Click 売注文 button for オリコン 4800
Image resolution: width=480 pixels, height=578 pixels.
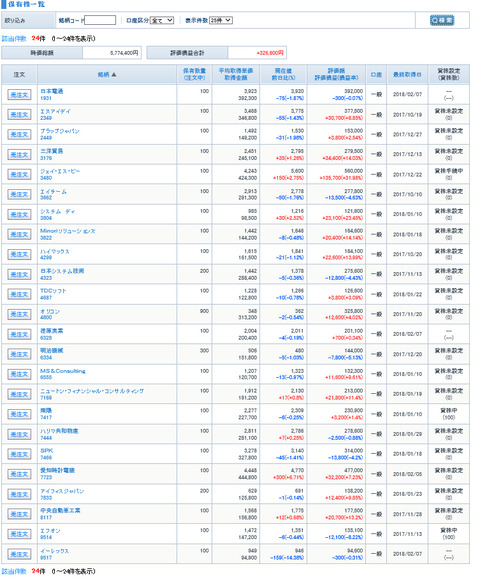tap(19, 314)
